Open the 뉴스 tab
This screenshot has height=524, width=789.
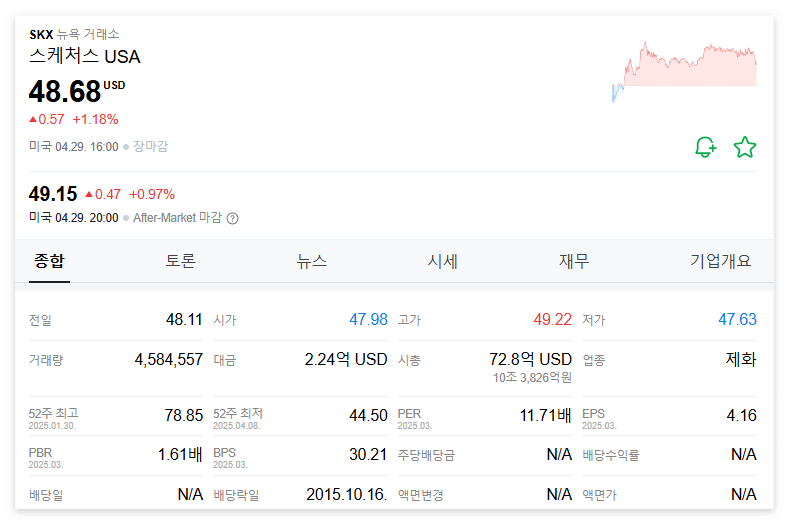[311, 261]
